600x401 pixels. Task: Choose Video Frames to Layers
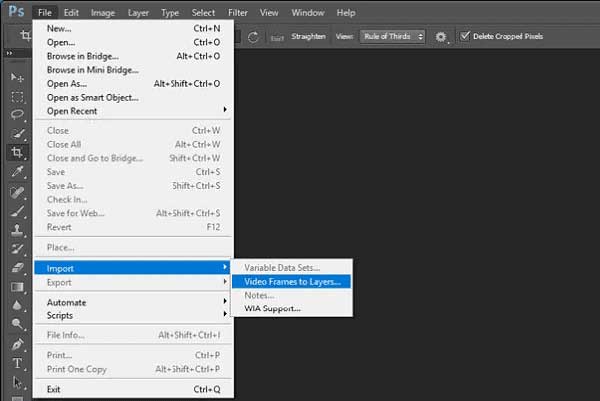coord(291,282)
